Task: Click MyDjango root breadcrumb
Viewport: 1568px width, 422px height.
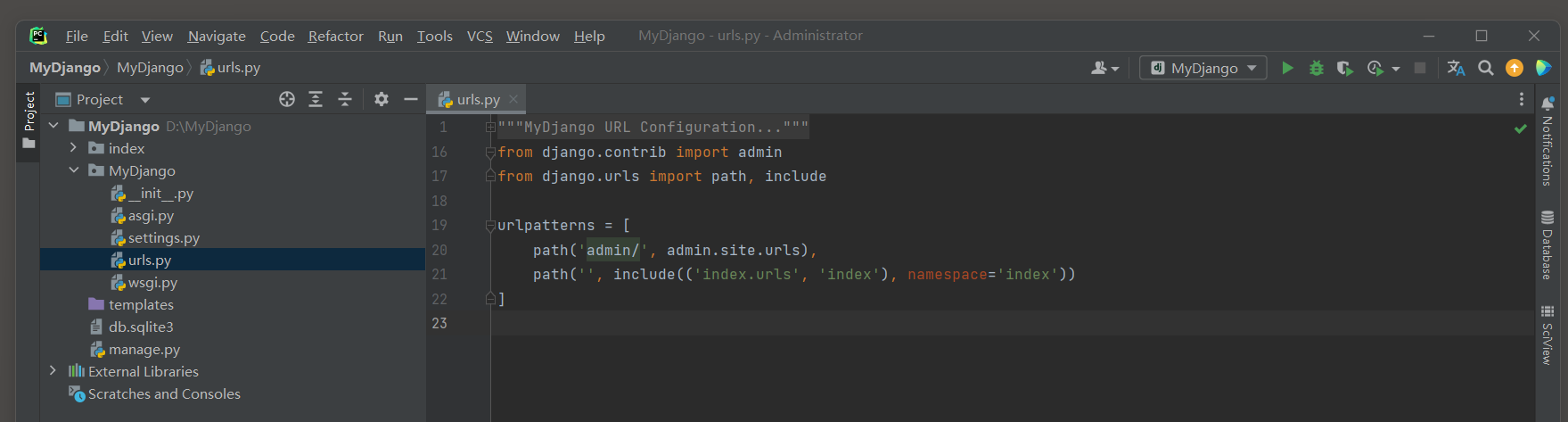Action: coord(65,68)
